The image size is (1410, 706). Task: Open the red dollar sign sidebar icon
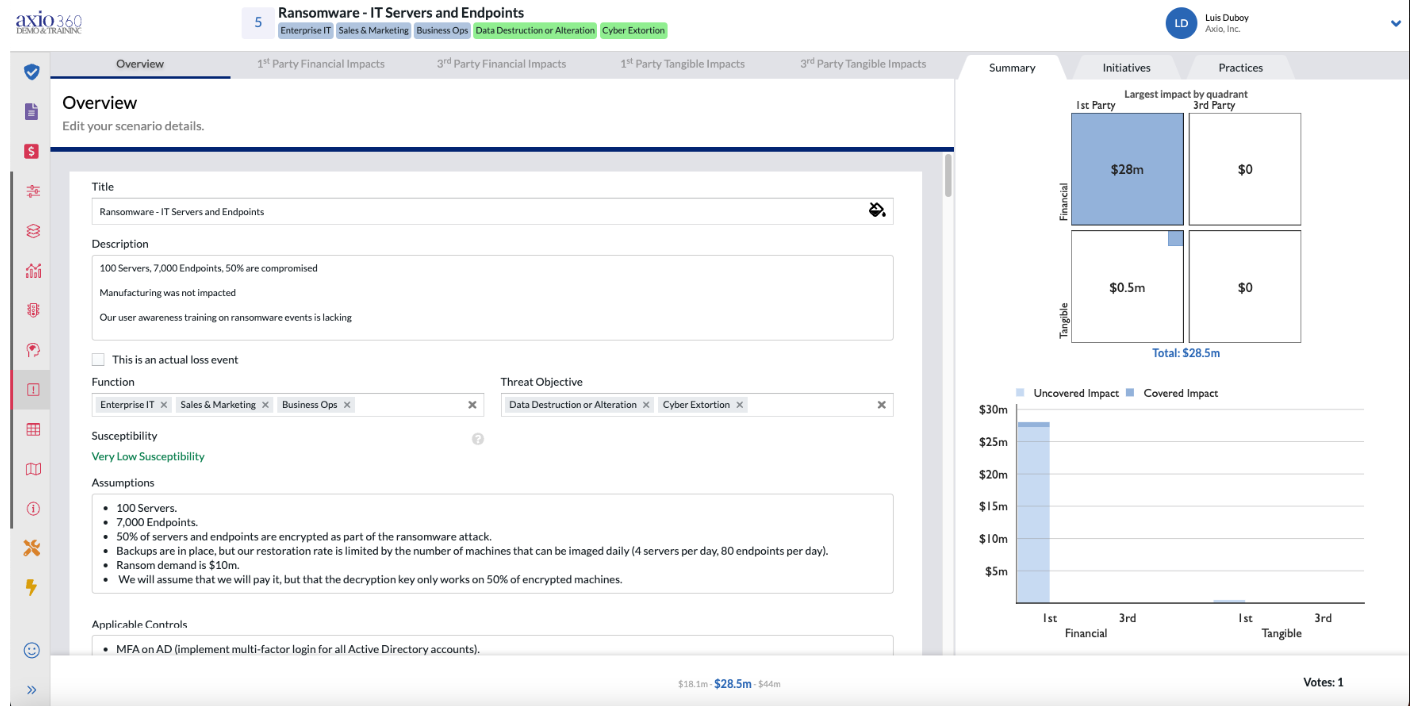coord(32,151)
